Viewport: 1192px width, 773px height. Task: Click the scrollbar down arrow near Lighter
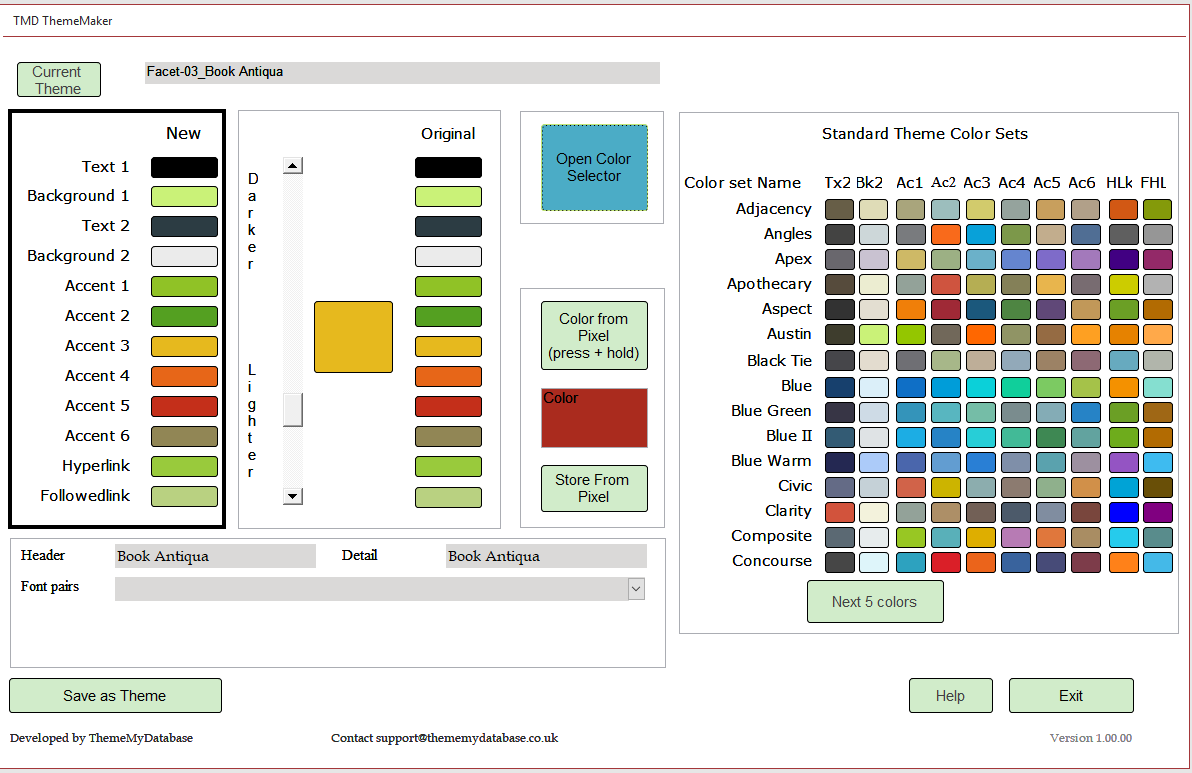(292, 495)
